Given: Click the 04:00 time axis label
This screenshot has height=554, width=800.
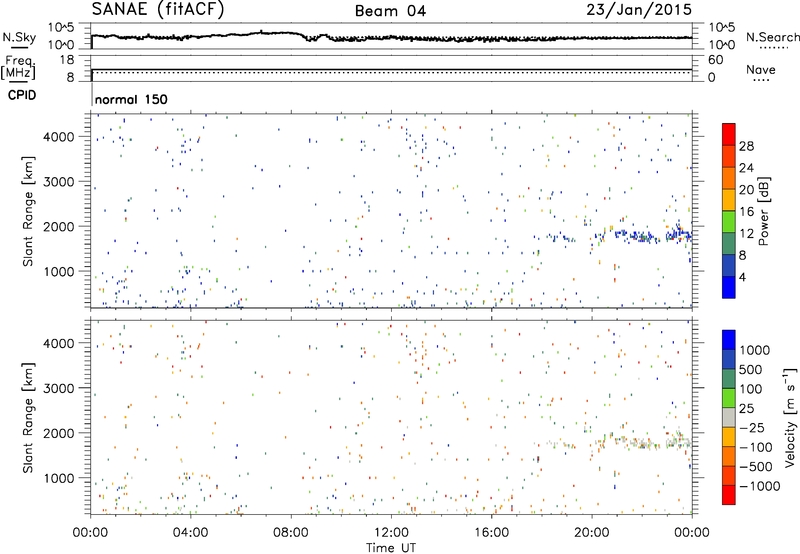Looking at the screenshot, I should pos(190,533).
